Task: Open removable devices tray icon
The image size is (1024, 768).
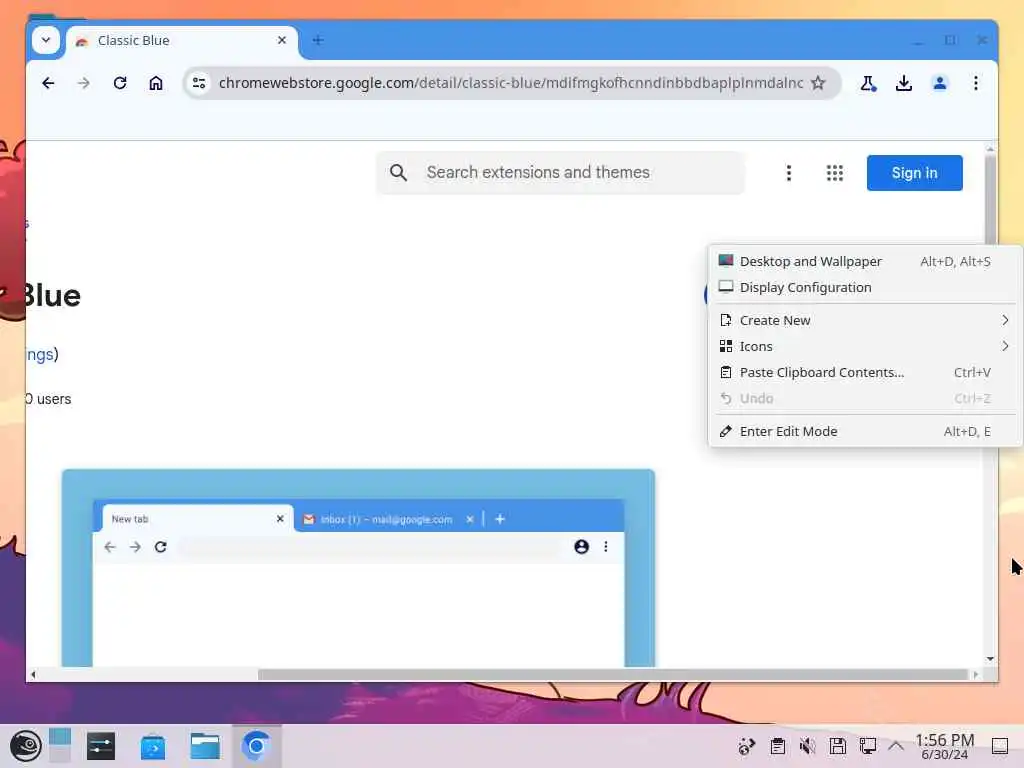Action: (x=837, y=746)
